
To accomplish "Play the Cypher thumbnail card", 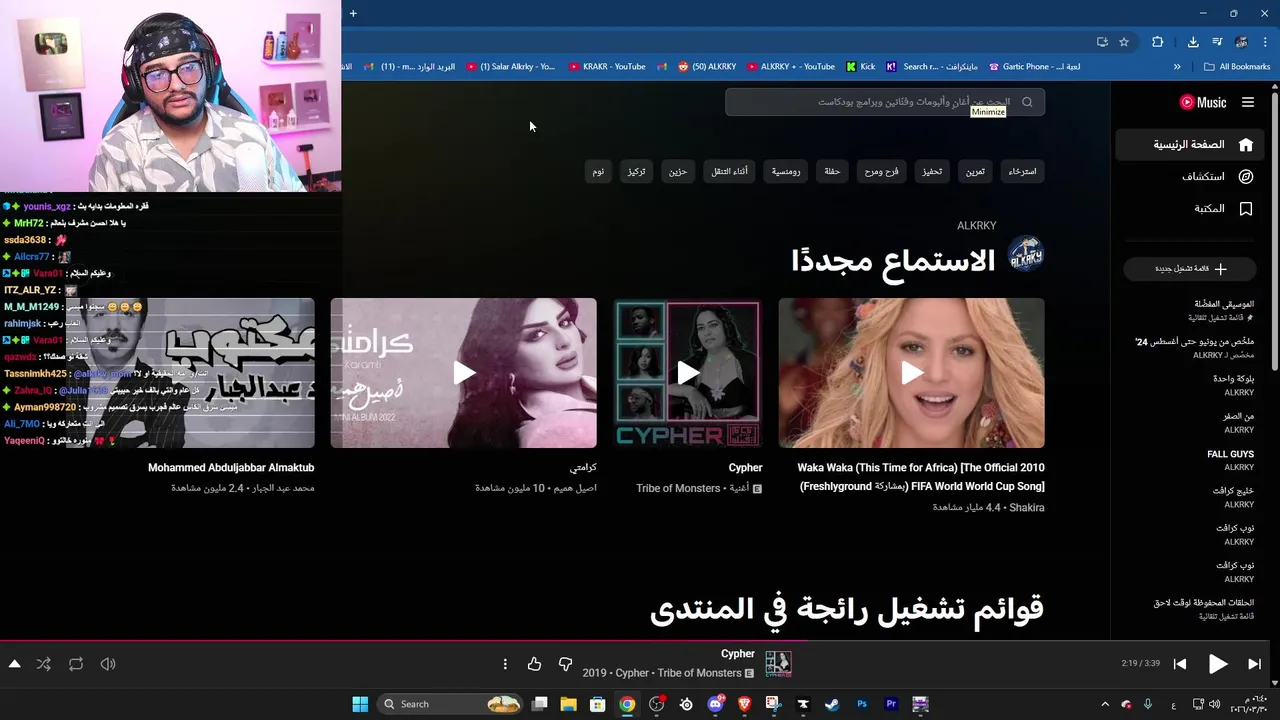I will click(x=687, y=373).
